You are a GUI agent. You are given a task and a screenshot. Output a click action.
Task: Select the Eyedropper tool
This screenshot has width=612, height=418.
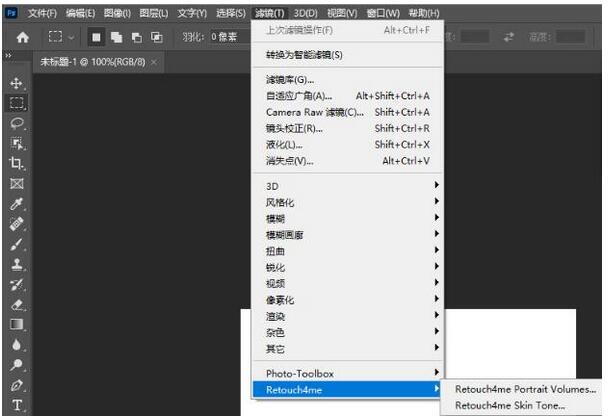17,204
